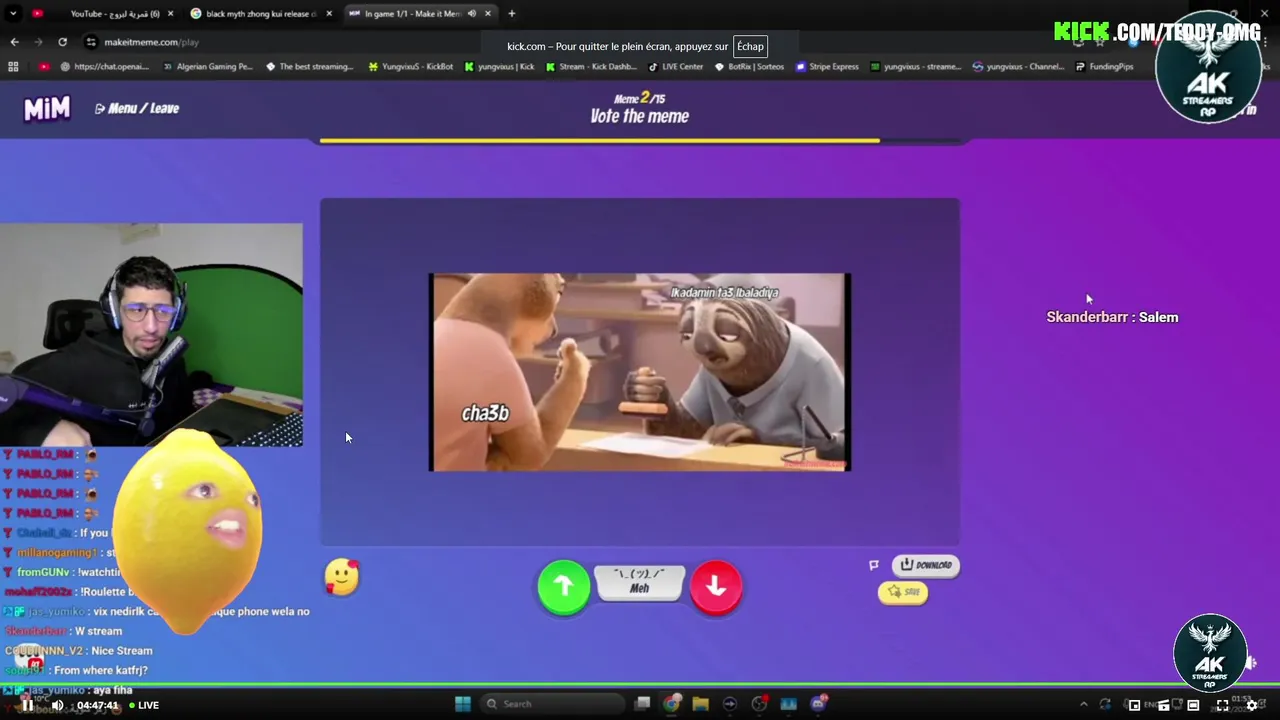Open Stream - Kick Dashboard bookmark
Screen dimensions: 1280x720
click(x=591, y=67)
